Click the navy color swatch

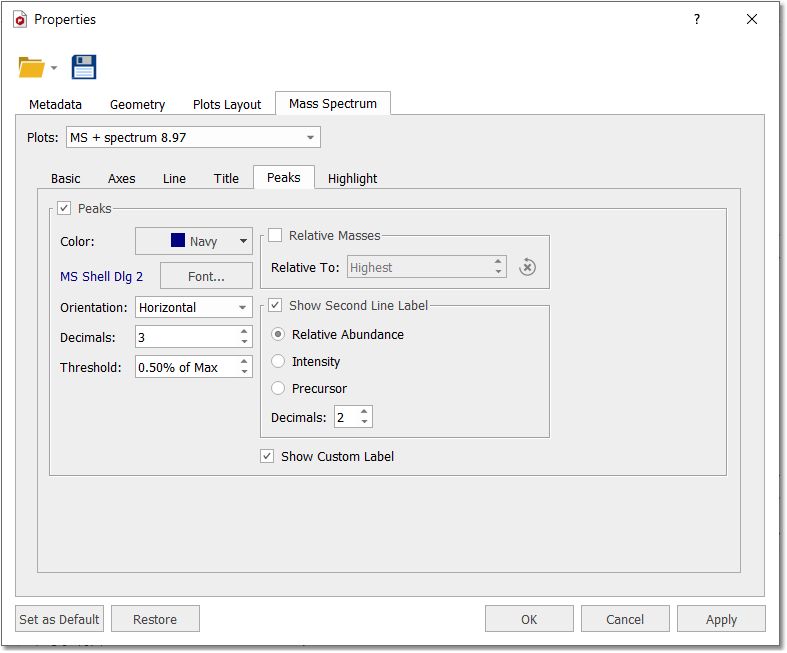[178, 240]
